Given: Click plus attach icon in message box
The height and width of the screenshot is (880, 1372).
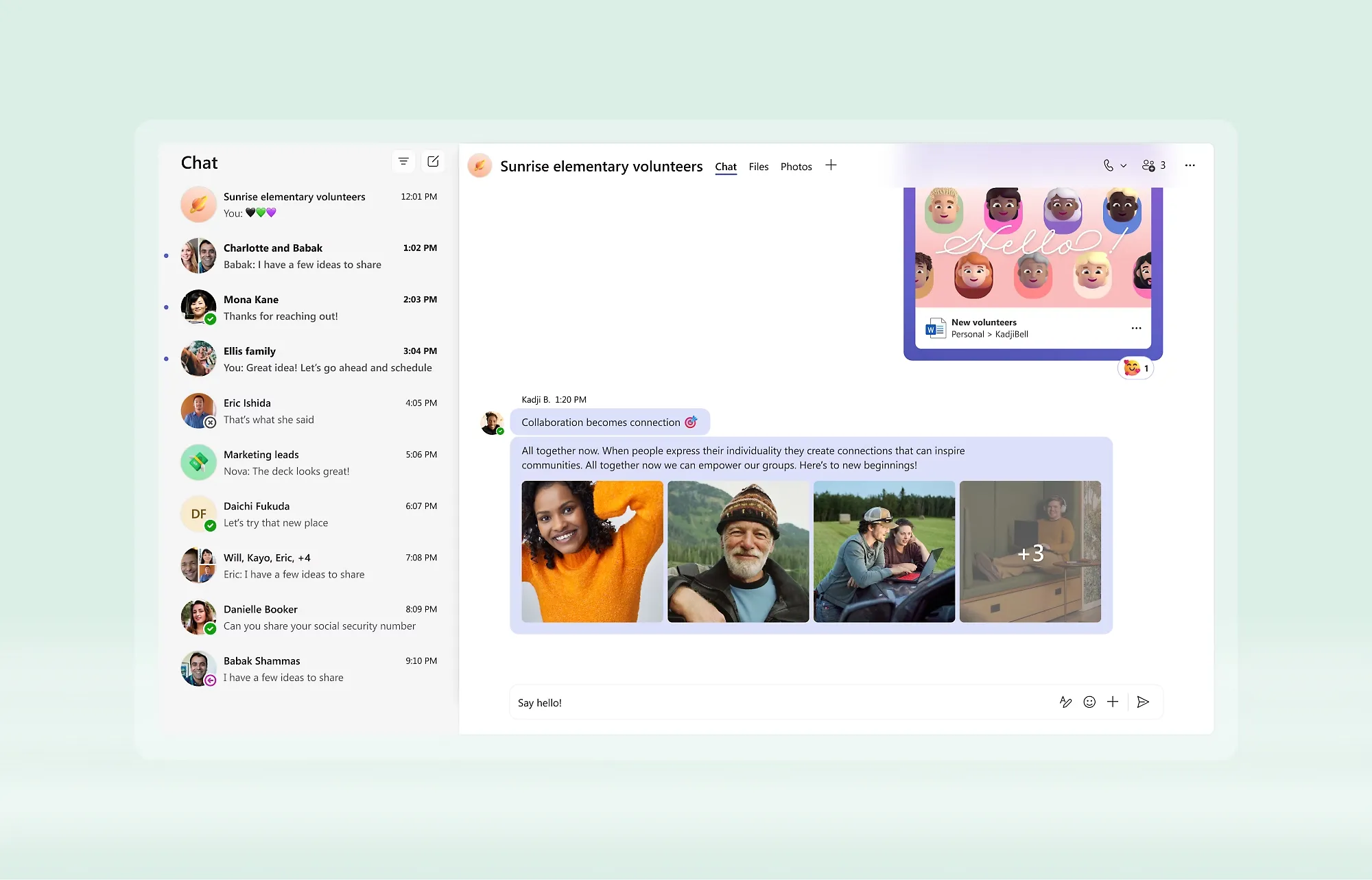Looking at the screenshot, I should [x=1113, y=702].
